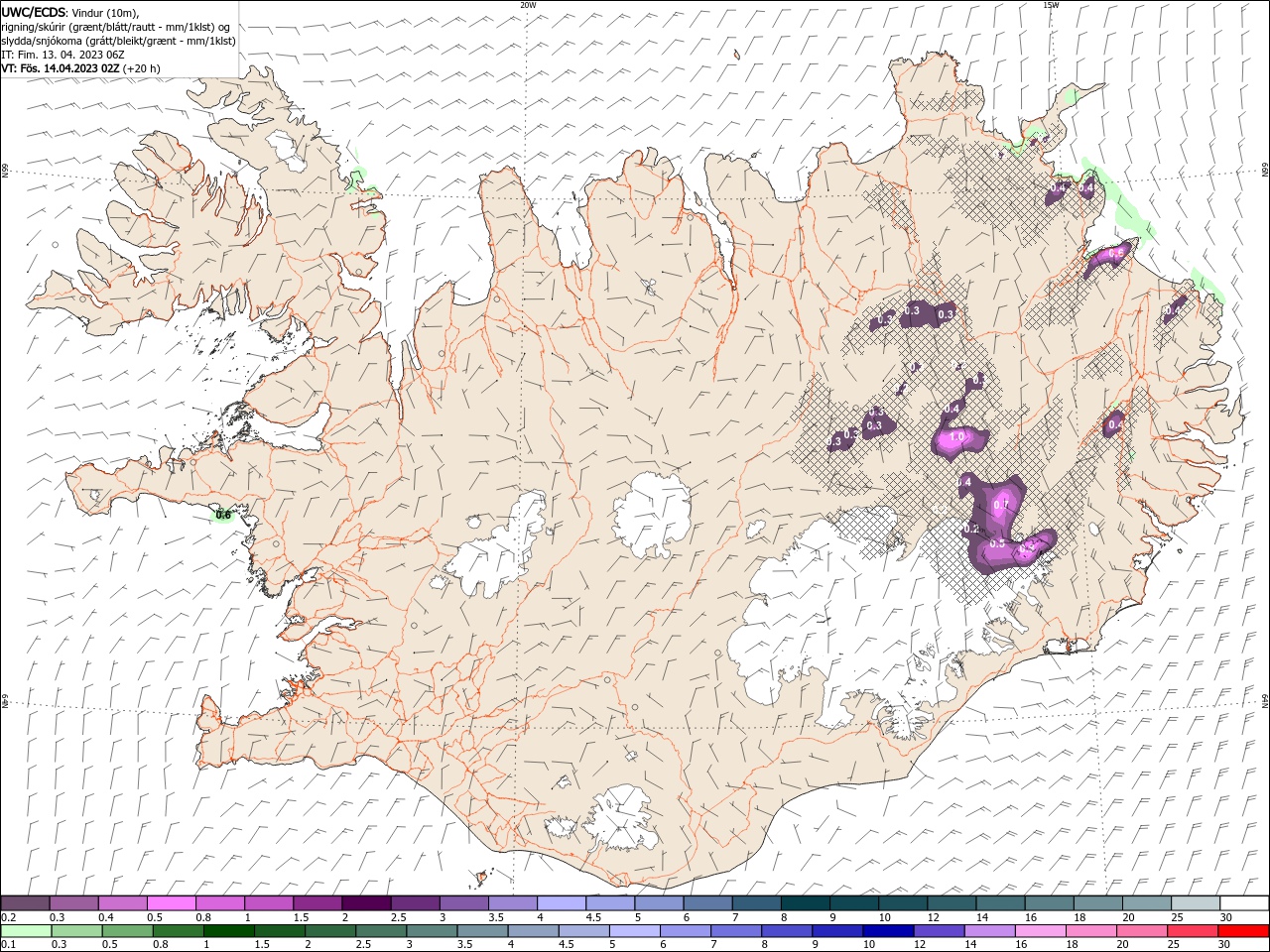Click the 'VT: Fös. 14.04.2023 02Z' valid time

[61, 68]
